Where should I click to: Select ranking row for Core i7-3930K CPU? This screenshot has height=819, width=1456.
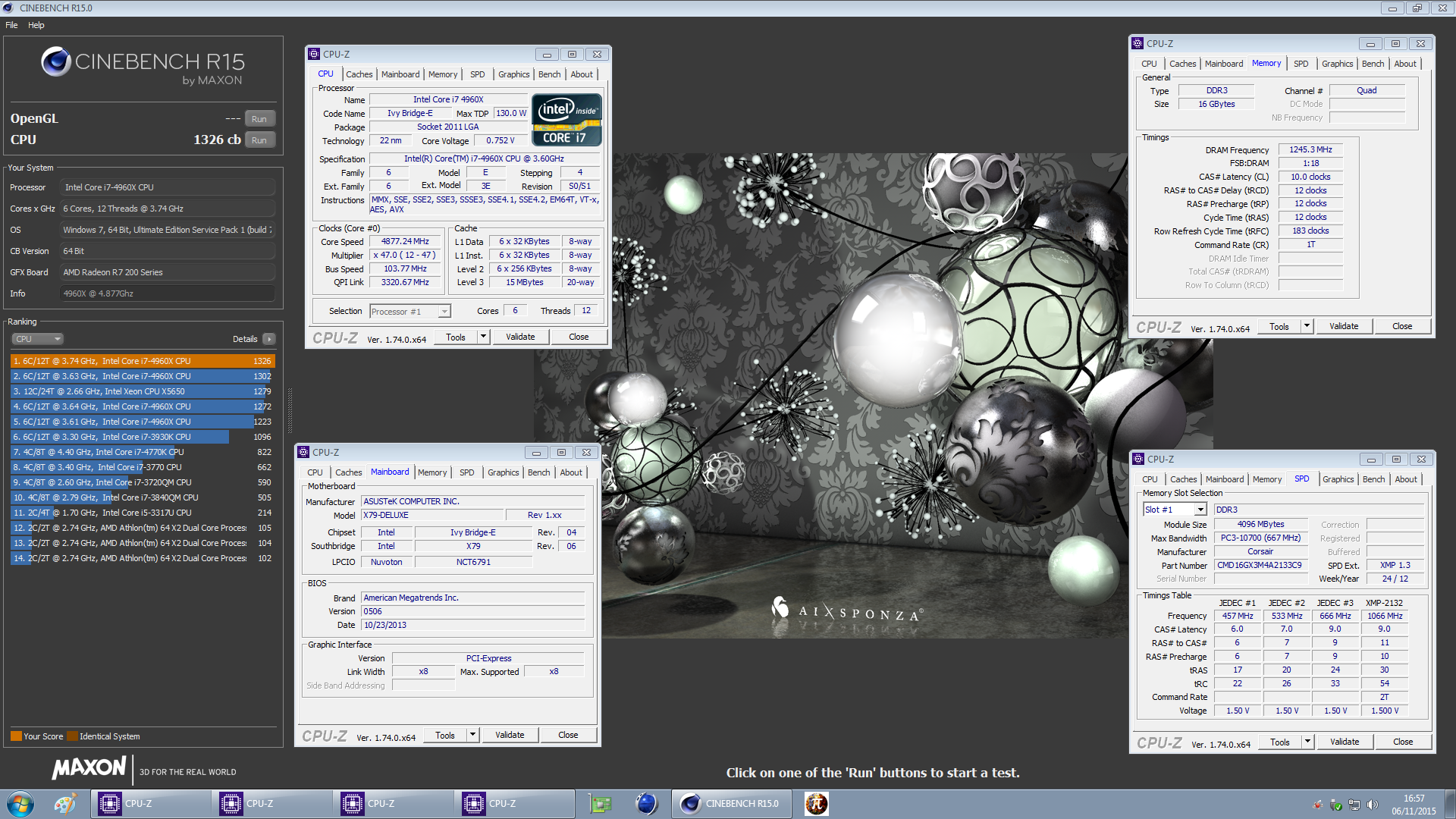pyautogui.click(x=142, y=437)
